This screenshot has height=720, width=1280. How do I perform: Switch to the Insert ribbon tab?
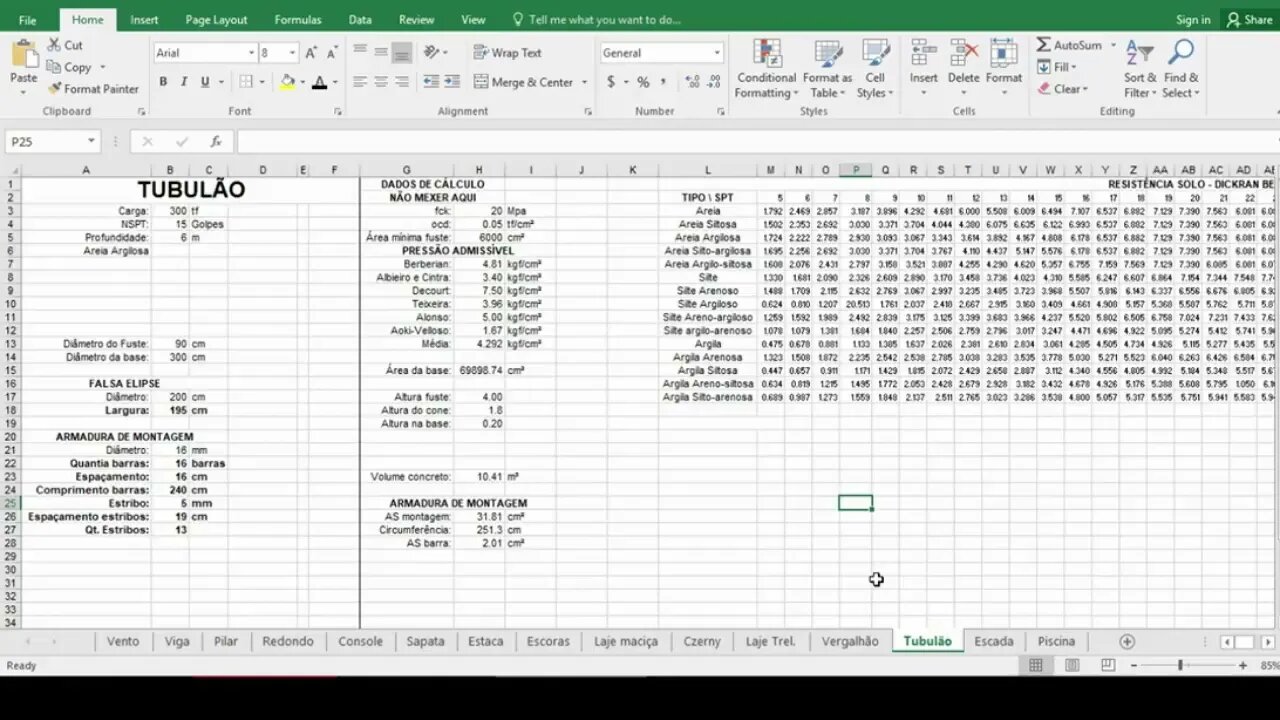point(144,20)
